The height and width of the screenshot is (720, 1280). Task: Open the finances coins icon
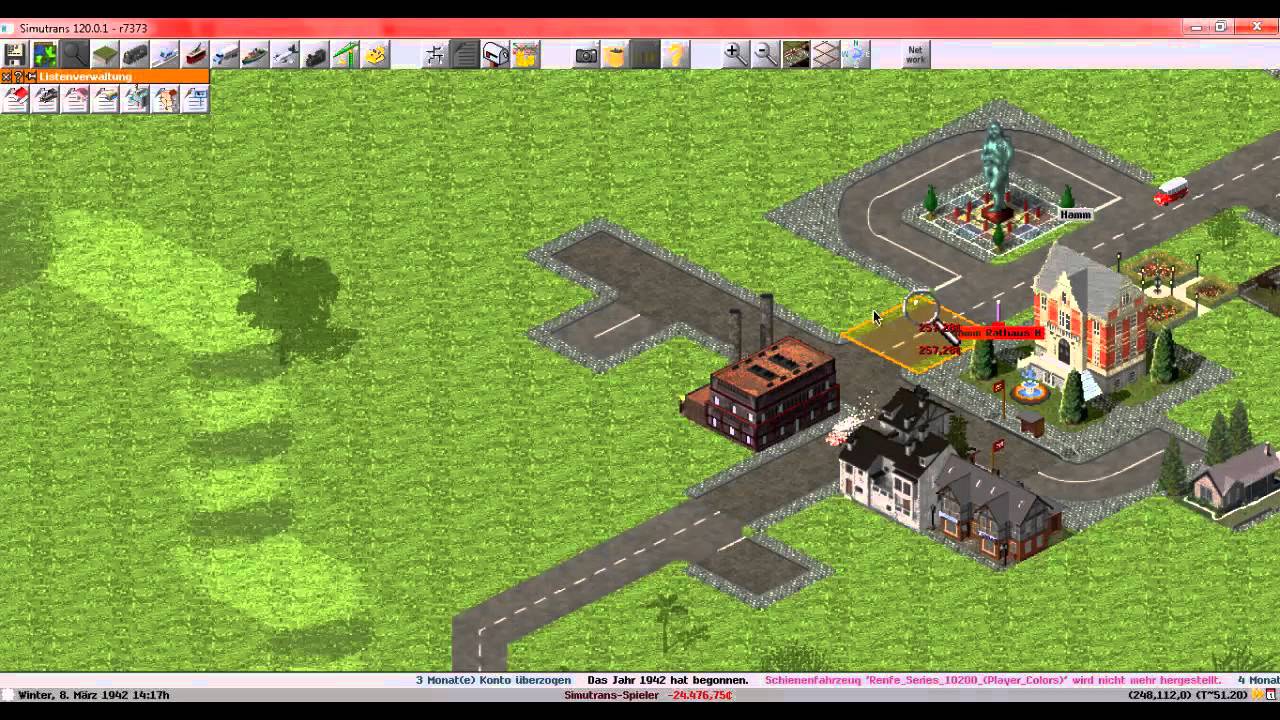point(525,54)
